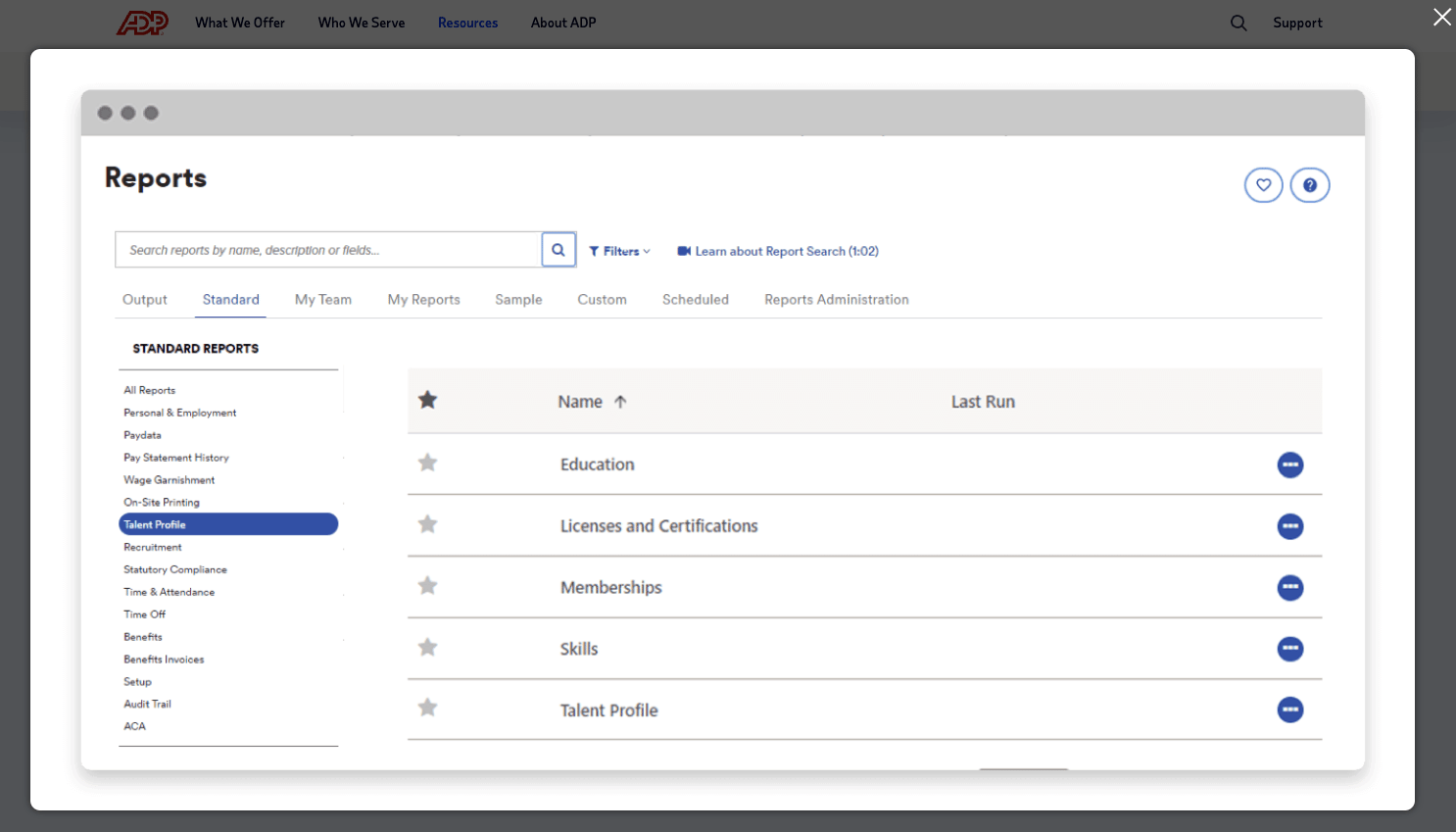The image size is (1456, 832).
Task: Click the report search input field
Action: tap(328, 250)
